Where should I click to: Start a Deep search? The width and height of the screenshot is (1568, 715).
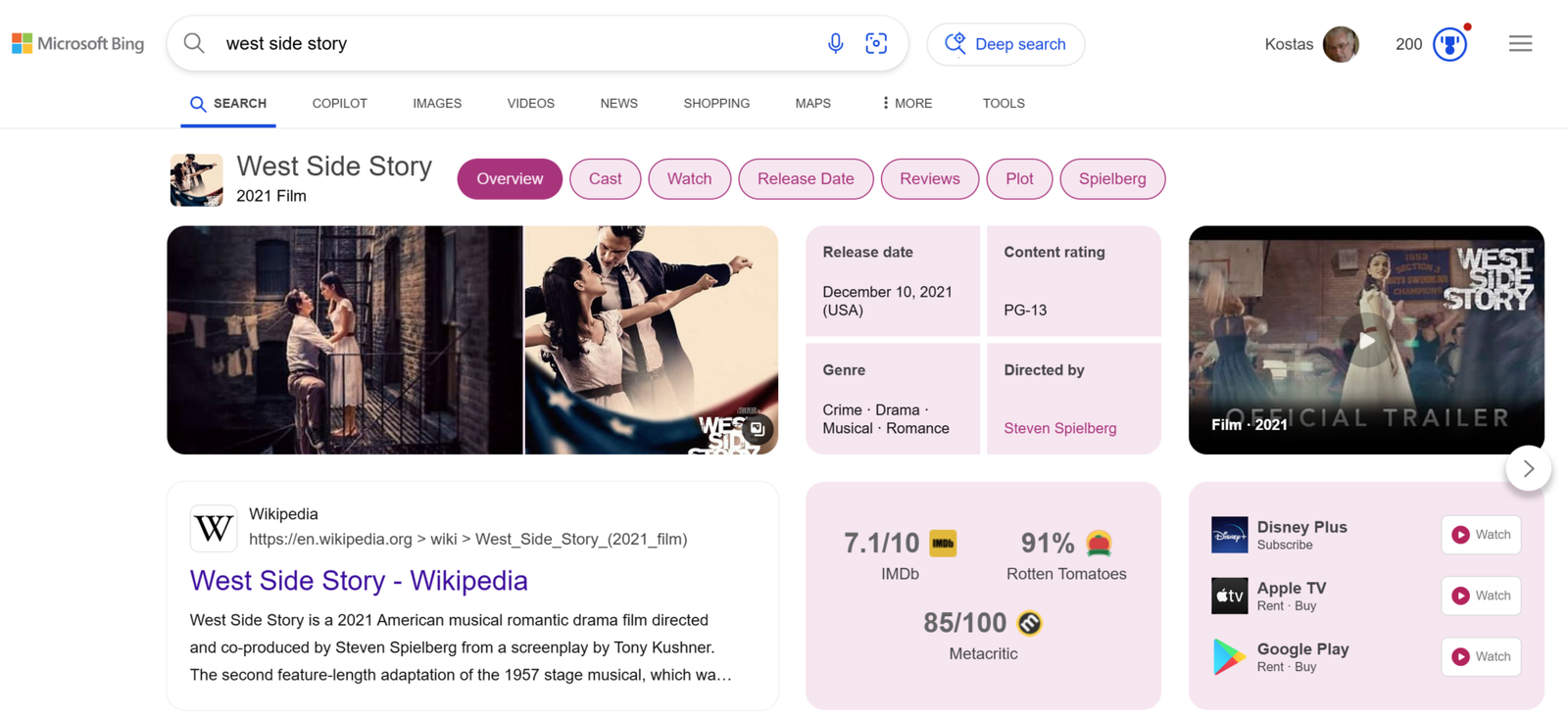point(1005,44)
